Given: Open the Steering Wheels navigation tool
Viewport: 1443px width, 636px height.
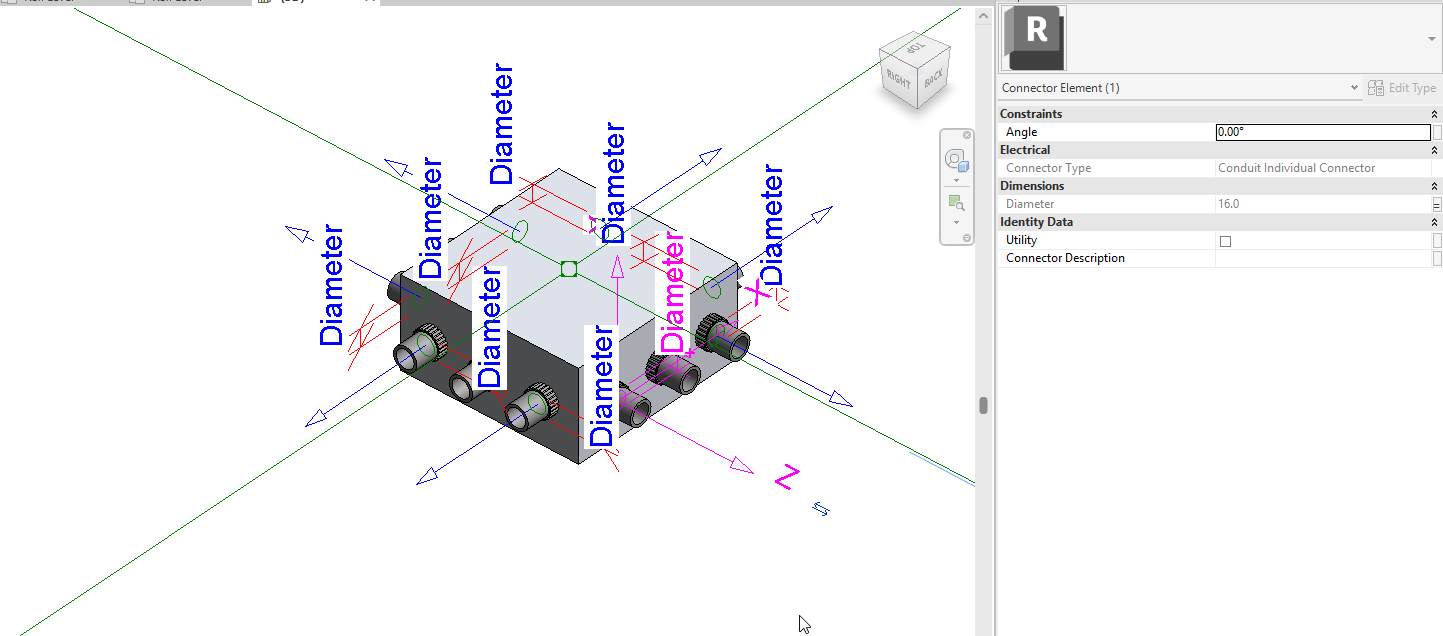Looking at the screenshot, I should [955, 160].
